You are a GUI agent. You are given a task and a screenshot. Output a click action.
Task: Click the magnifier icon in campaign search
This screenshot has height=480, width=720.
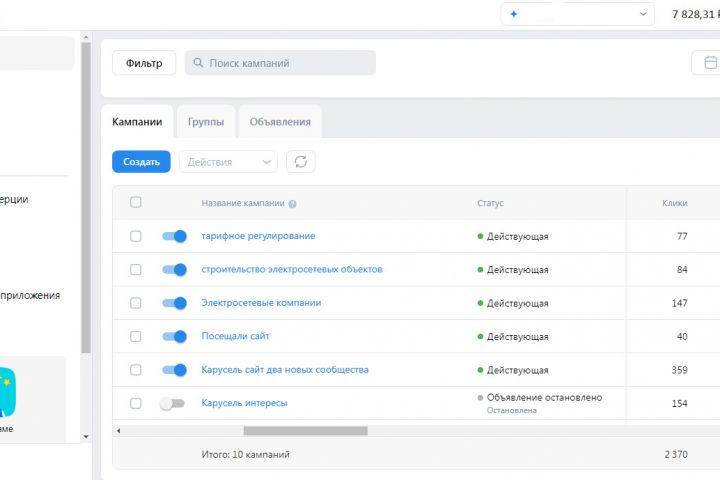pyautogui.click(x=196, y=63)
